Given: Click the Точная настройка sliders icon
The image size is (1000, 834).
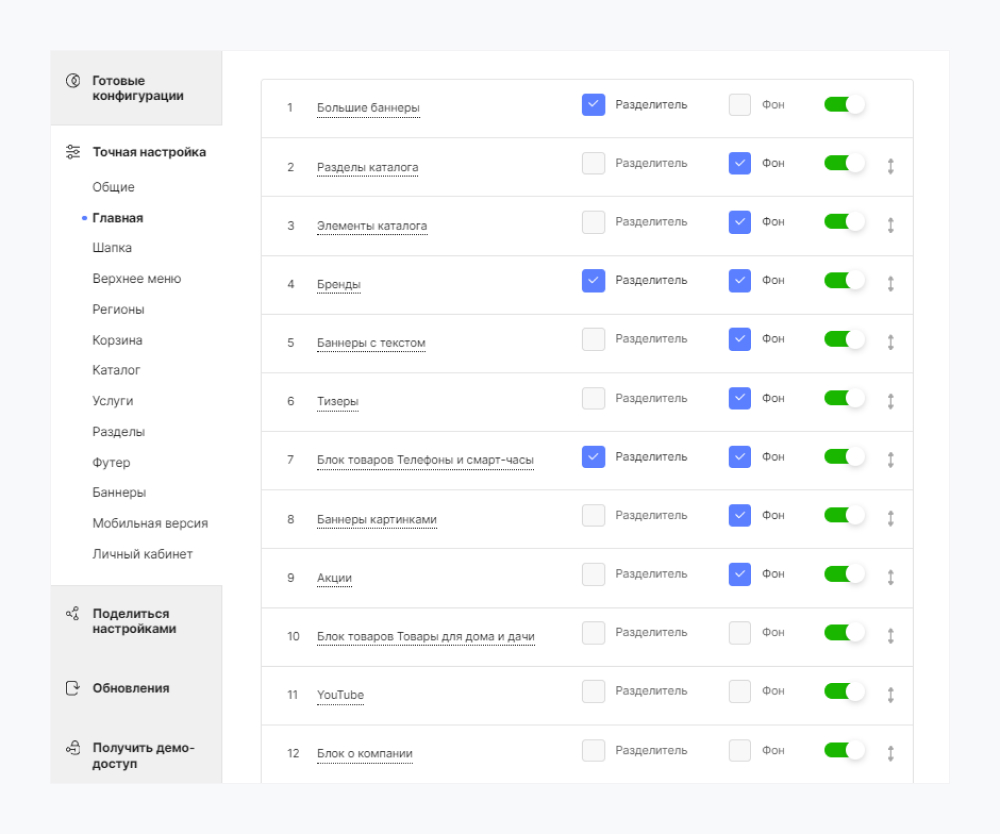Looking at the screenshot, I should [73, 152].
